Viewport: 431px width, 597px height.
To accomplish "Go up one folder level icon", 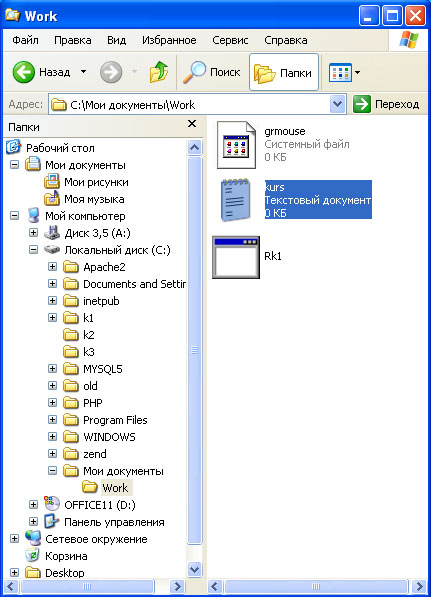I will point(159,72).
